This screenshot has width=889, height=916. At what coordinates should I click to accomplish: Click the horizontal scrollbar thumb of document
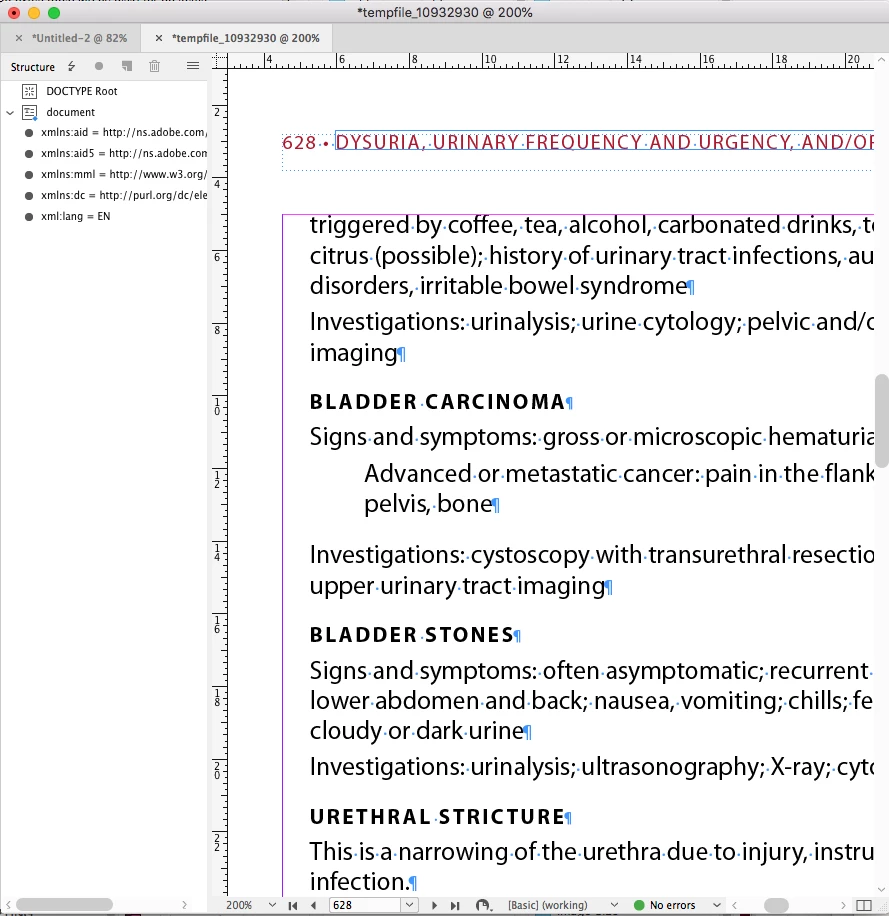tap(776, 905)
